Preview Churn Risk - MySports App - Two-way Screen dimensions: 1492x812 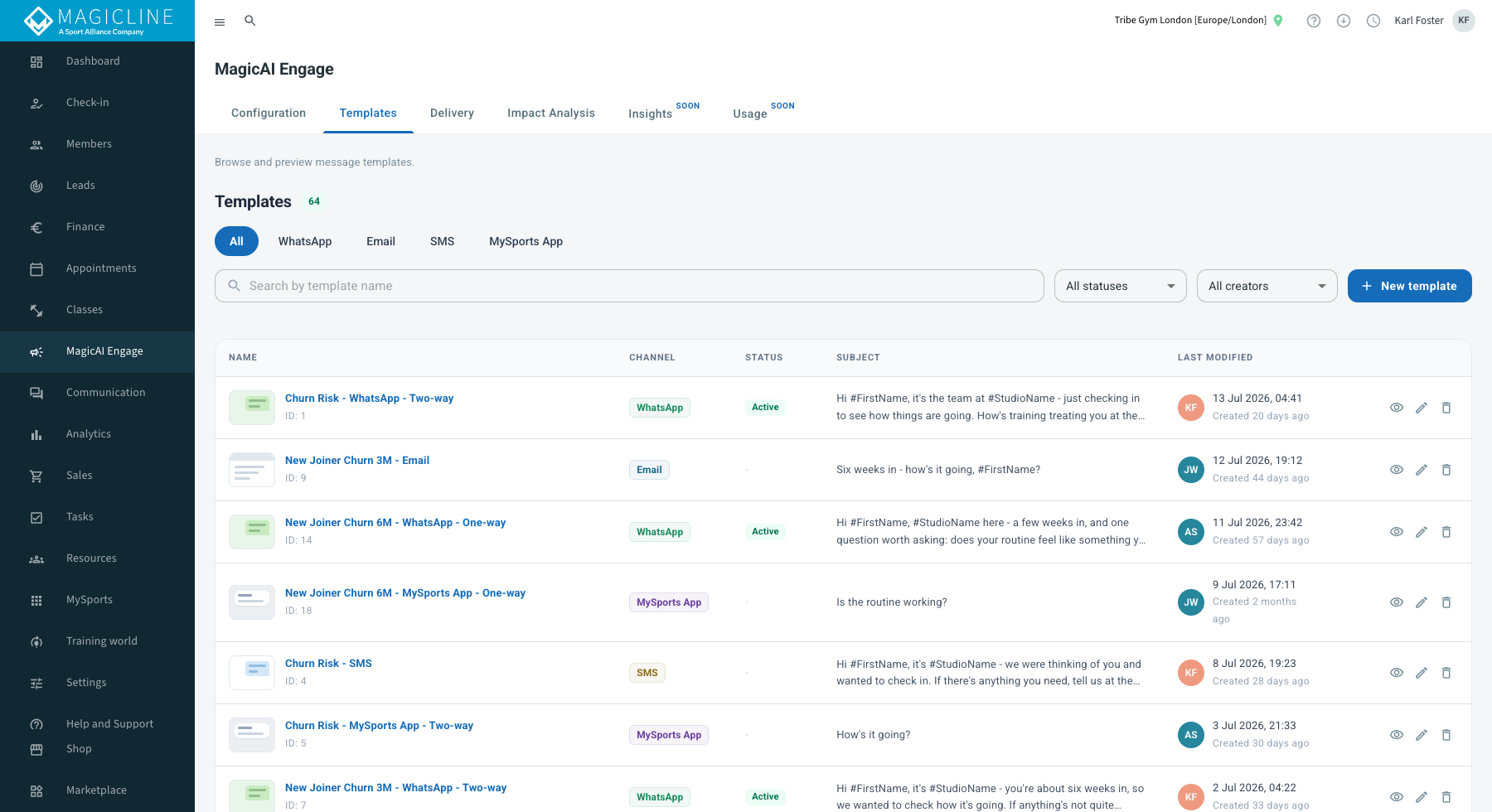tap(1397, 735)
